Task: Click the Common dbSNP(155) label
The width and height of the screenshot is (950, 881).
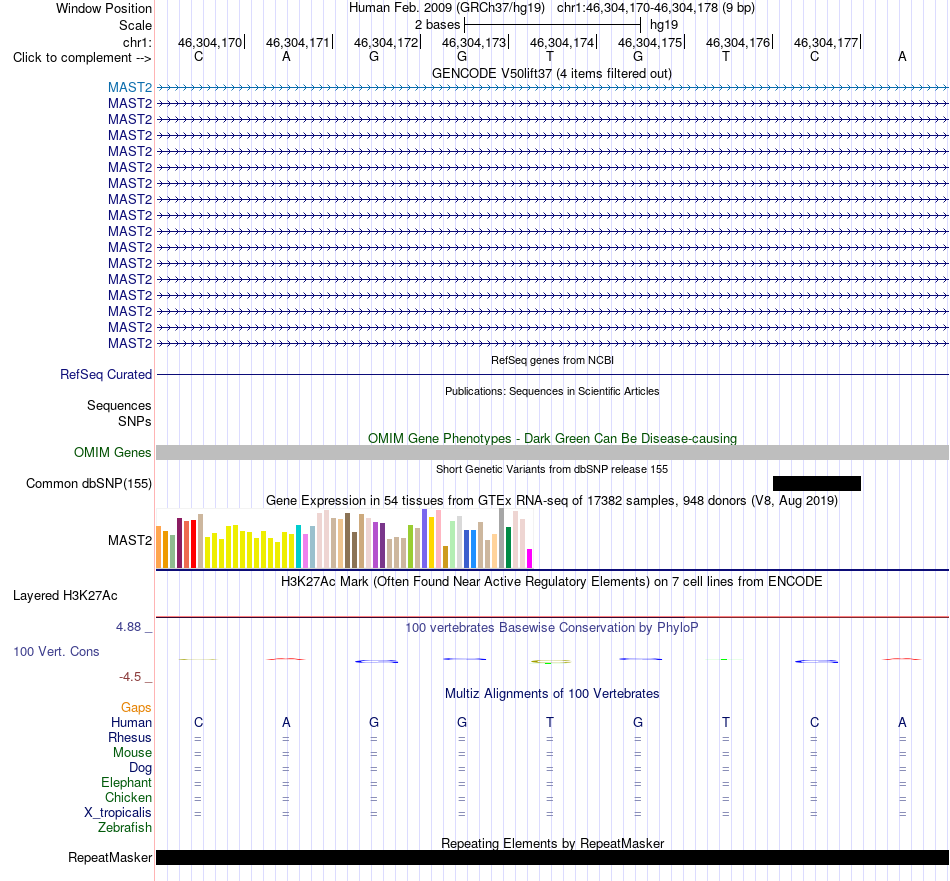Action: [88, 484]
